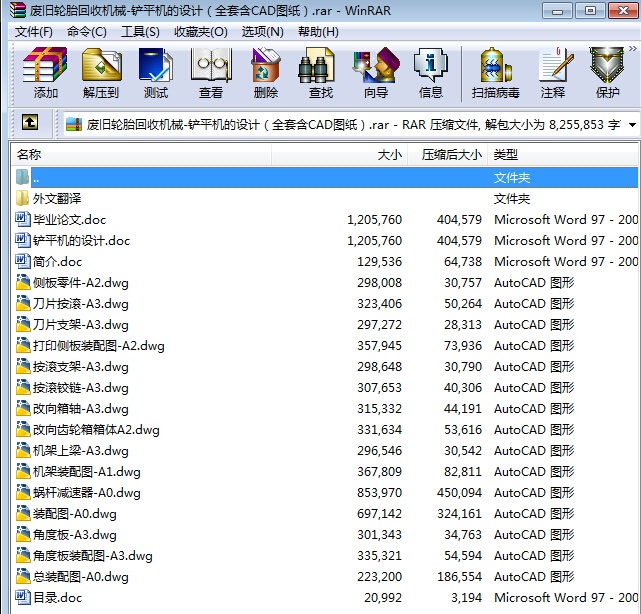The width and height of the screenshot is (641, 614).
Task: Select the 外文翻译 folder
Action: pos(326,199)
